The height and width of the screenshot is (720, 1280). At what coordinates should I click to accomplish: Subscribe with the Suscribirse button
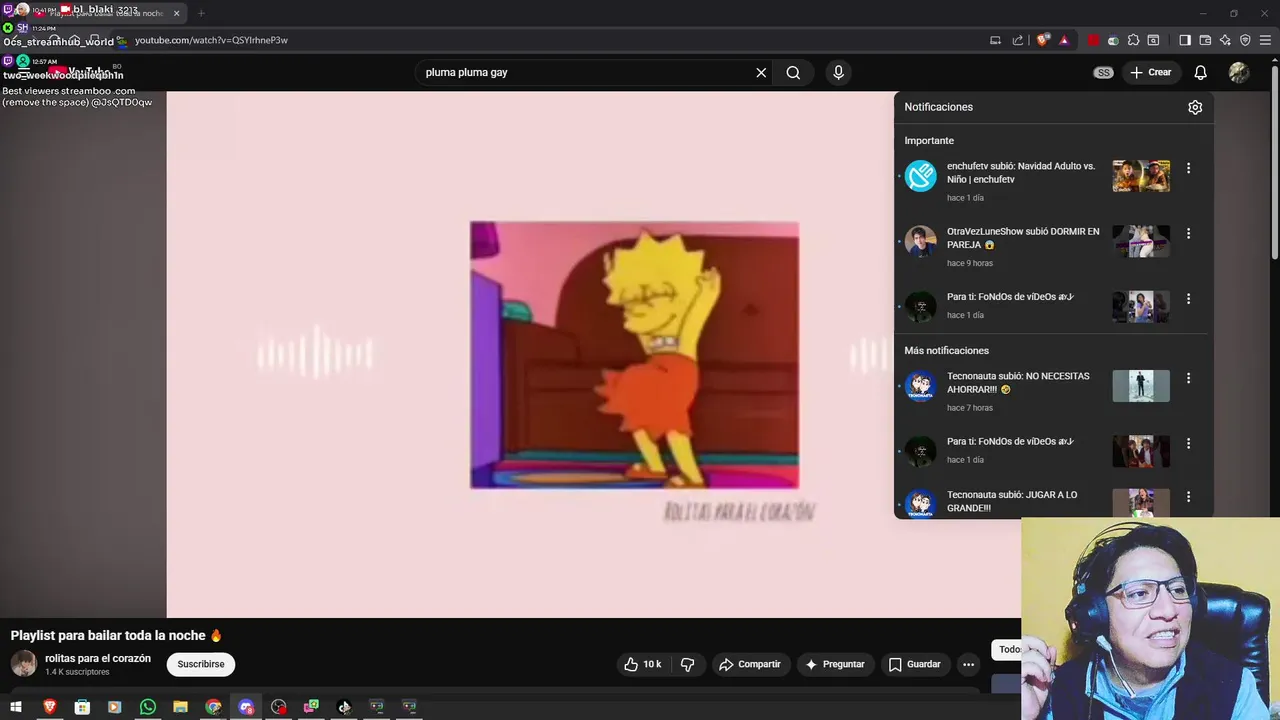click(x=201, y=664)
